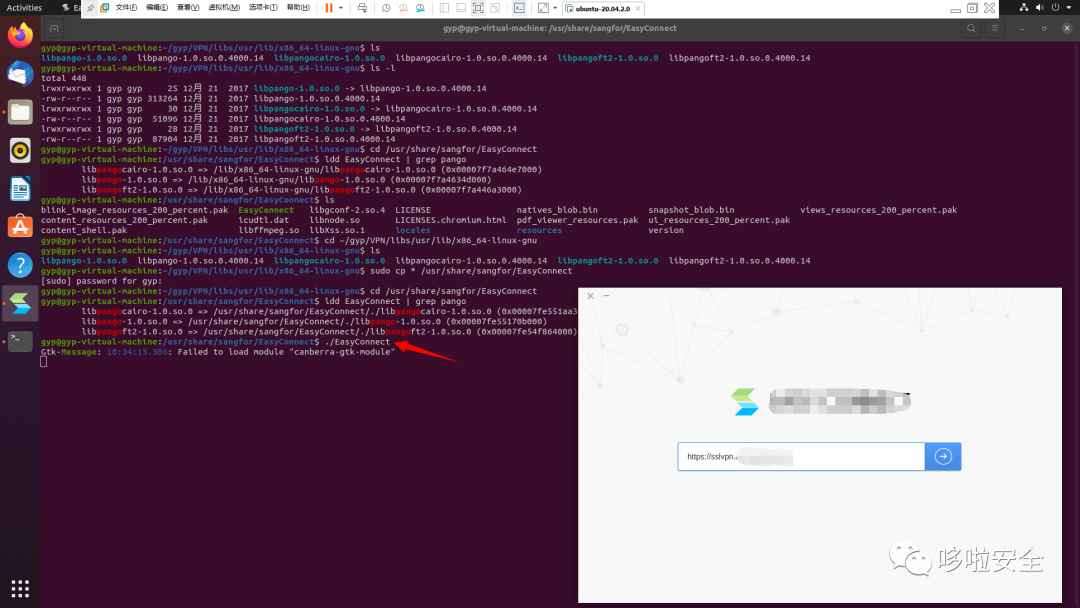Launch LibreOffice Writer from the dock

(20, 189)
